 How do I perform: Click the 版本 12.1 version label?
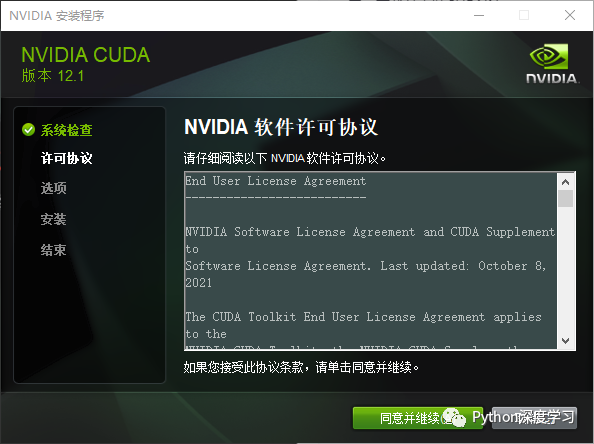tap(53, 76)
